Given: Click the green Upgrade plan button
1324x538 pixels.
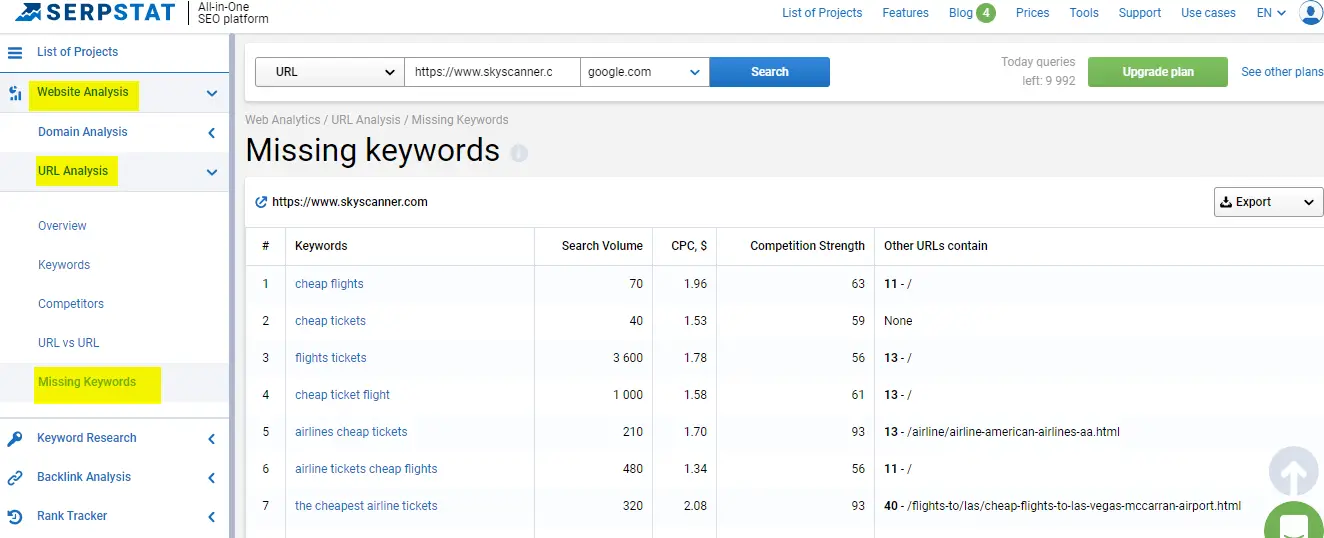Looking at the screenshot, I should (x=1157, y=72).
